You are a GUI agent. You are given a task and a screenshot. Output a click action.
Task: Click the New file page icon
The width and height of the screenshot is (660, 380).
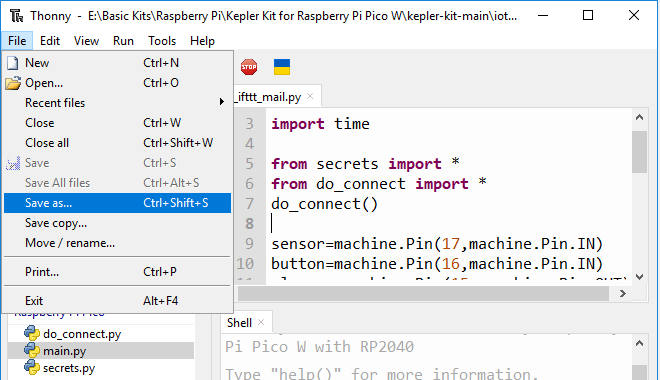[13, 63]
